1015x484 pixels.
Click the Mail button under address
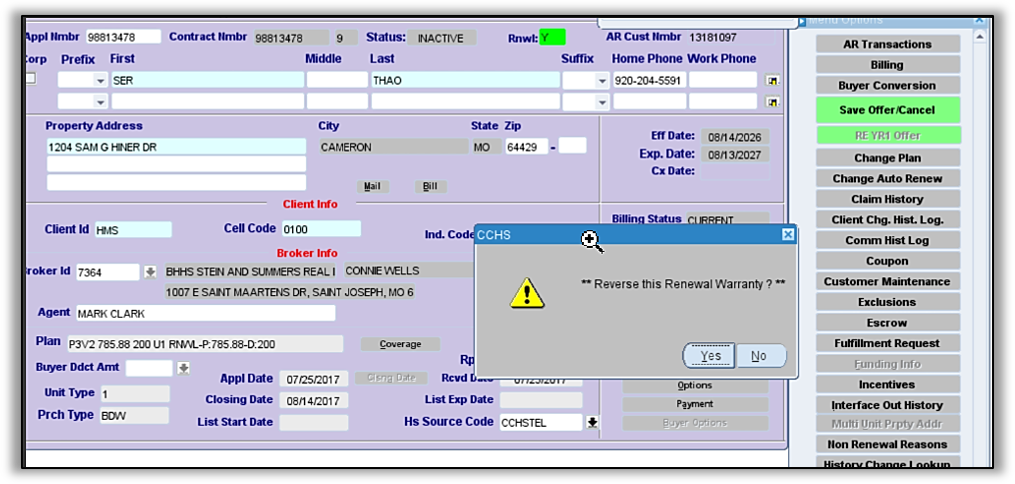tap(372, 186)
